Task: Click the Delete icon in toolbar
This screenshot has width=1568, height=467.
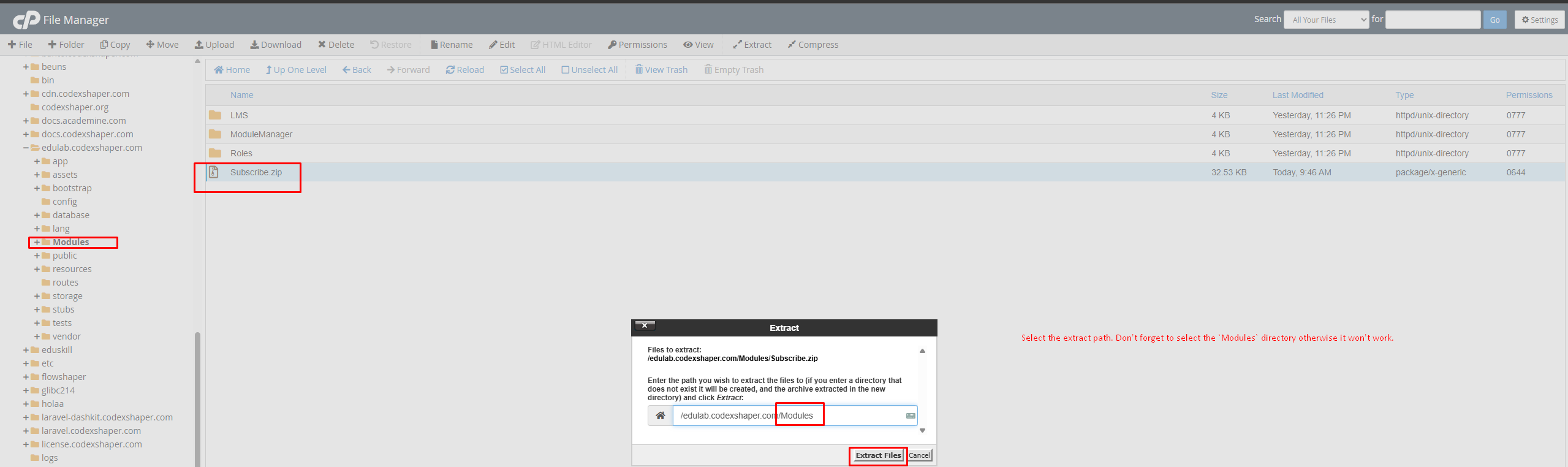Action: pyautogui.click(x=322, y=45)
